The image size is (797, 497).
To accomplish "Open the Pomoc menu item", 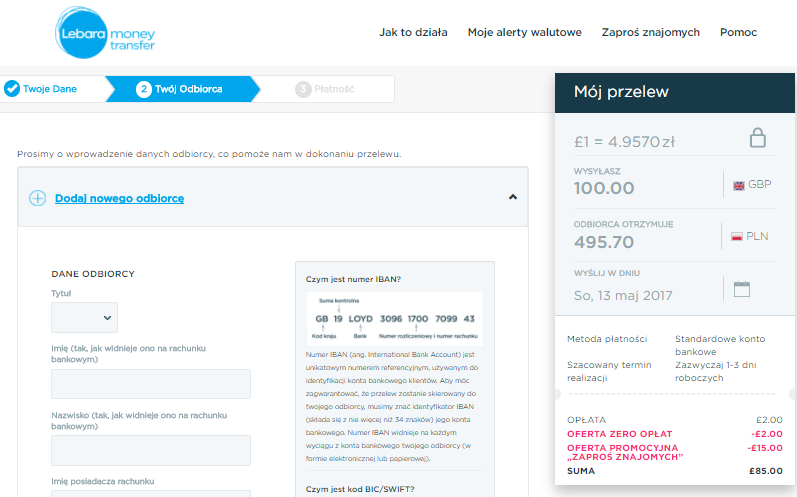I will coord(738,33).
